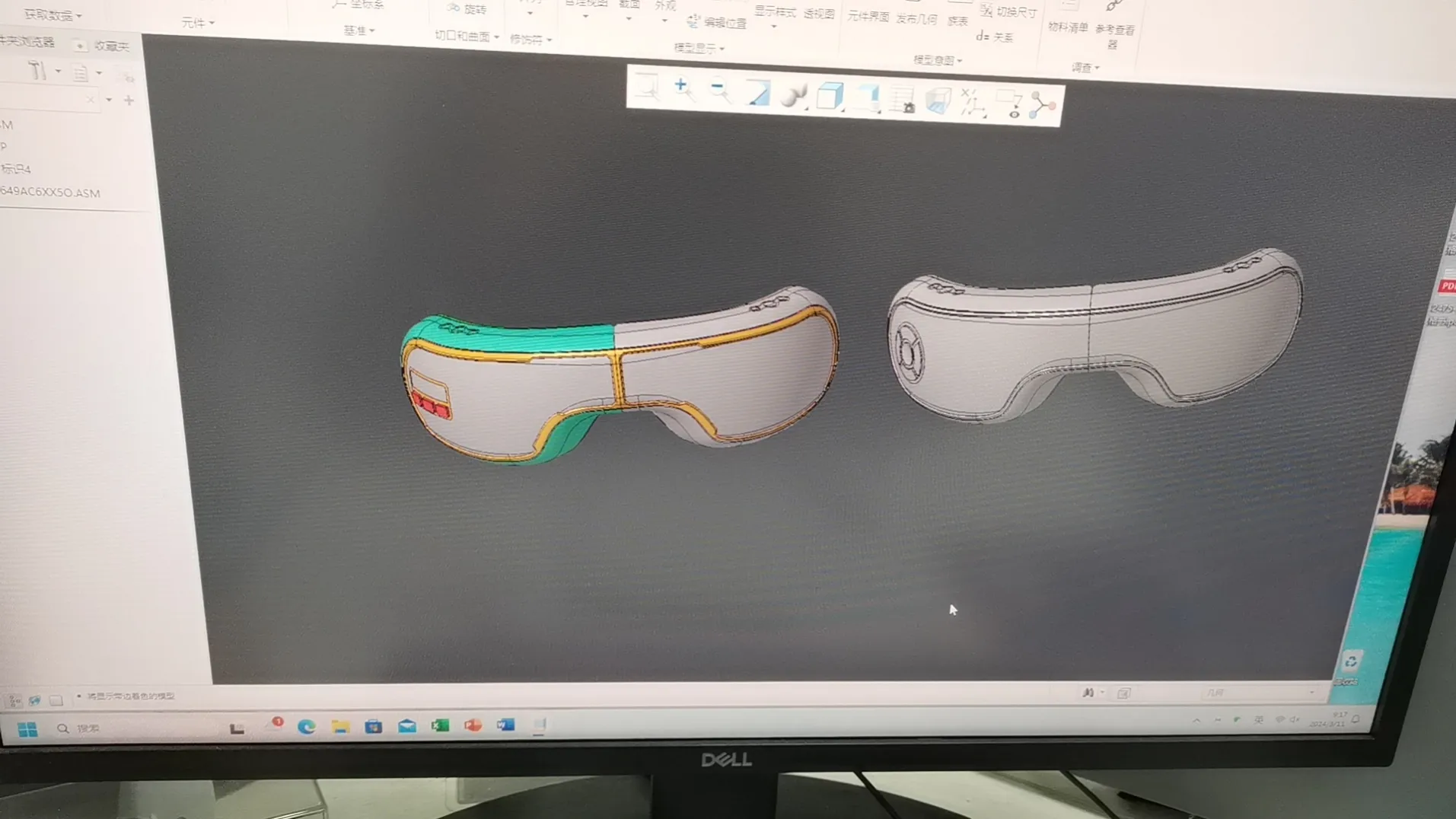This screenshot has height=819, width=1456.
Task: Click the plus icon beside the tree filter
Action: coord(129,100)
